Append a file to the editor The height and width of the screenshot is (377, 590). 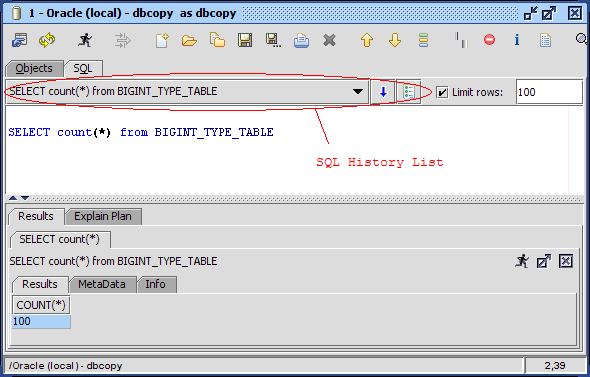(x=217, y=40)
